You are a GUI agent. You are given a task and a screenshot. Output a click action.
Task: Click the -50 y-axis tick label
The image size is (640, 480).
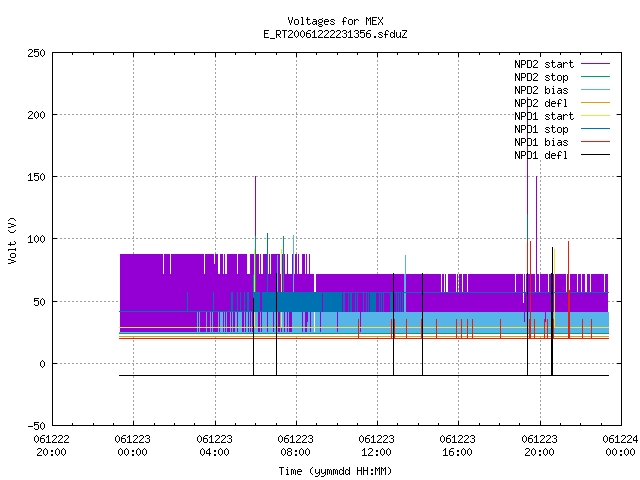(36, 426)
